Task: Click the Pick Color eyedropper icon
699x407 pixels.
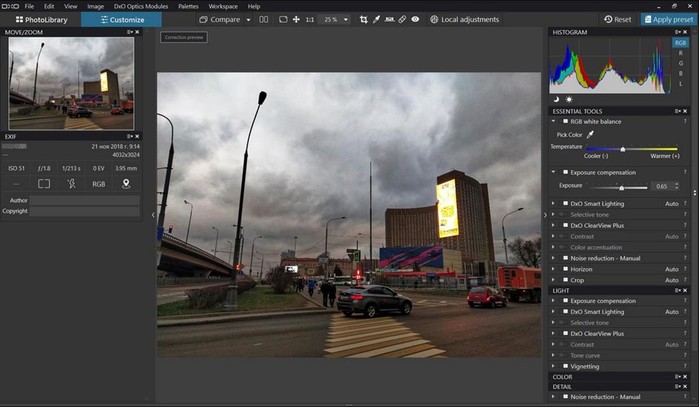Action: [589, 134]
